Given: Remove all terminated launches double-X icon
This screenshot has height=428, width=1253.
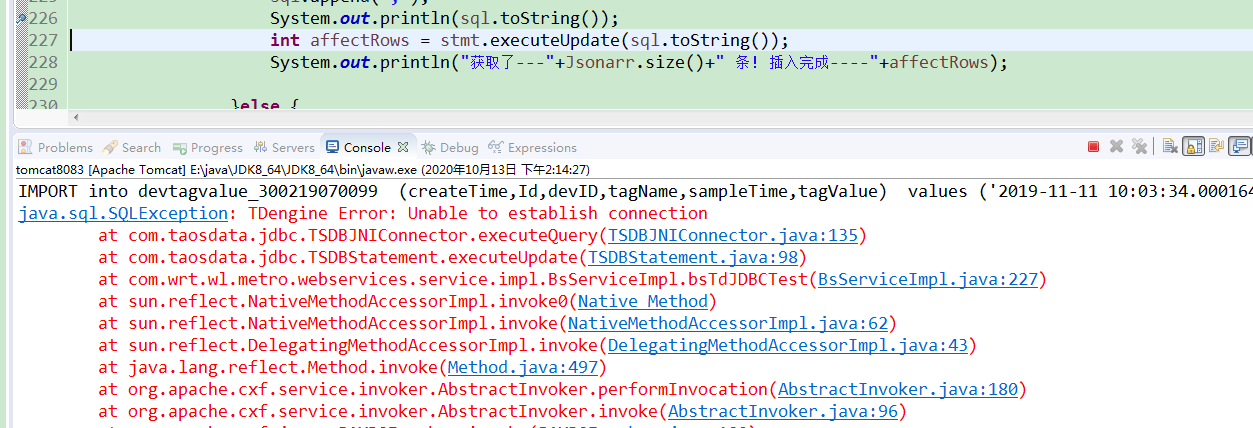Looking at the screenshot, I should coord(1139,147).
